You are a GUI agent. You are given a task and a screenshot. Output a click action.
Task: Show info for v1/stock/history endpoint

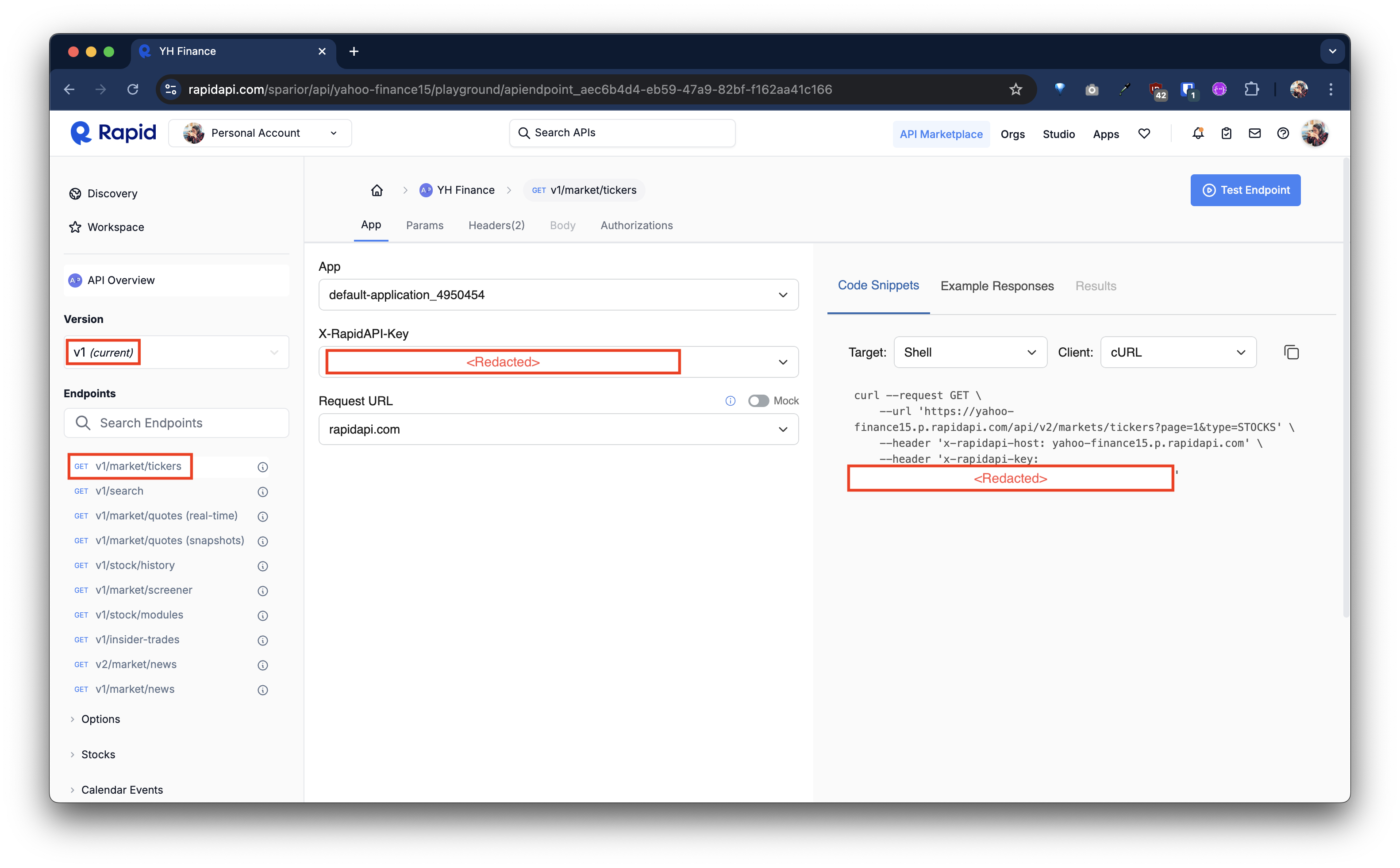tap(262, 566)
